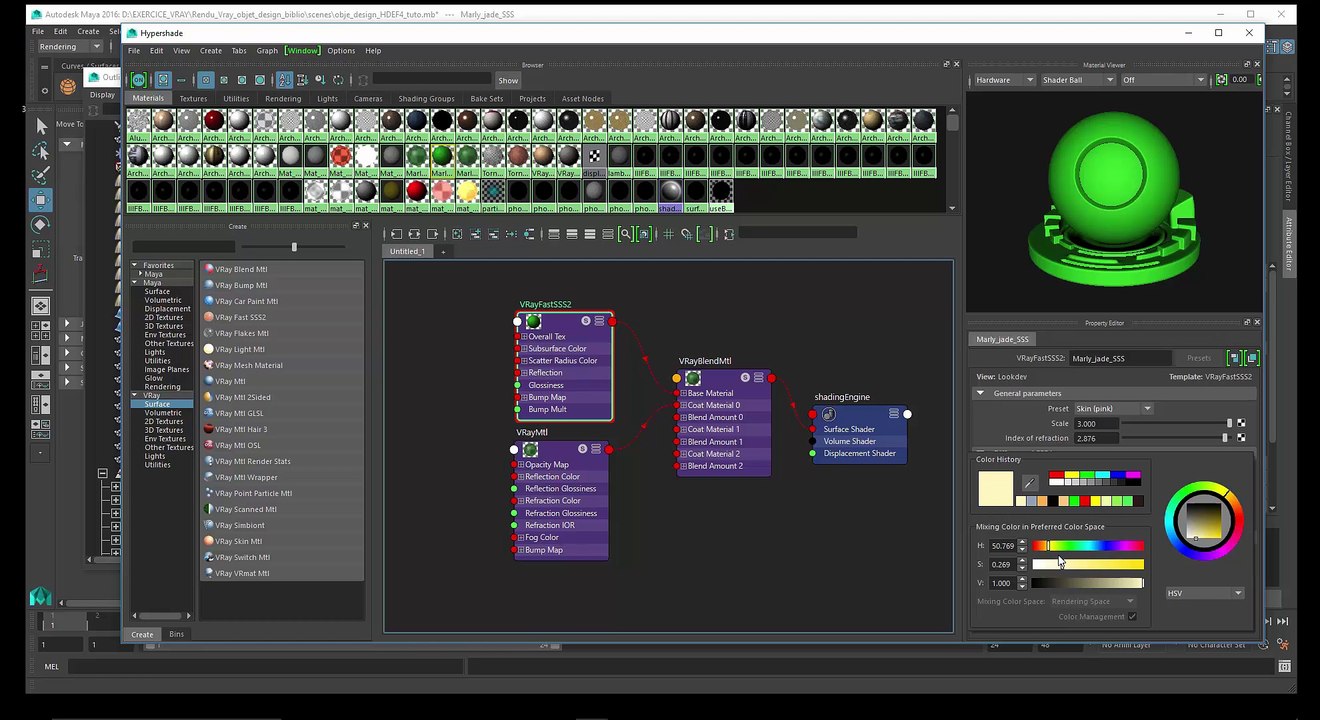Image resolution: width=1320 pixels, height=720 pixels.
Task: Open the Preset dropdown showing Skin (pink)
Action: (x=1113, y=408)
